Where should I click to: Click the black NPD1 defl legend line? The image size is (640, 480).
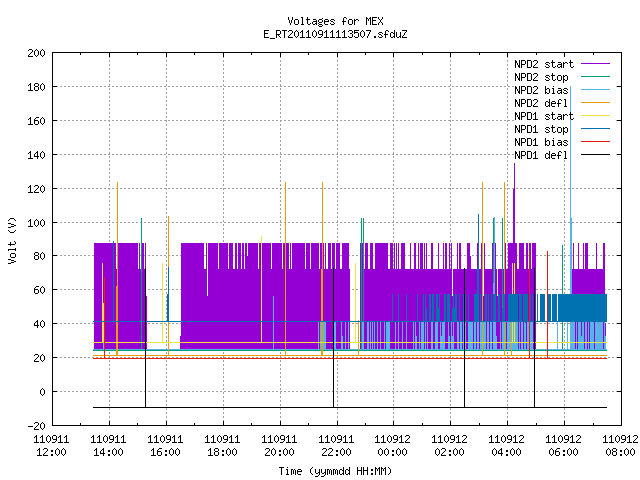coord(595,155)
